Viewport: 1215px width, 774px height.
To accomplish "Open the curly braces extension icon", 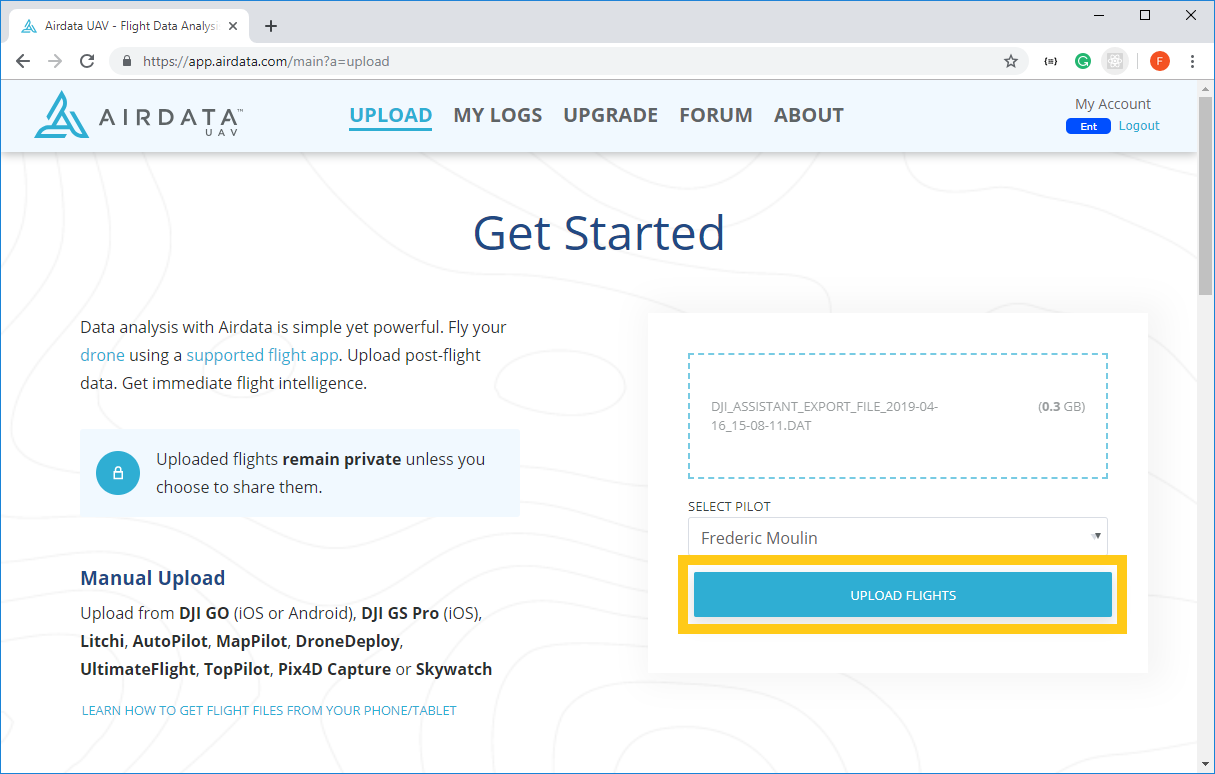I will click(x=1051, y=61).
